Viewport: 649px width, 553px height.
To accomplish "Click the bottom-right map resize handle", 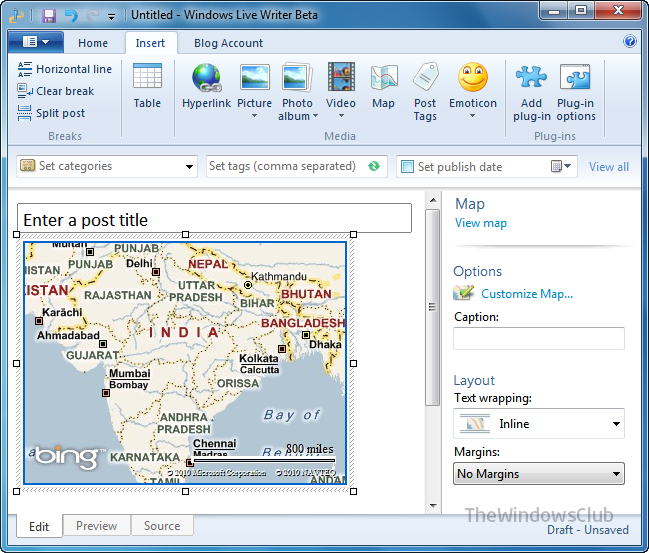I will (353, 491).
